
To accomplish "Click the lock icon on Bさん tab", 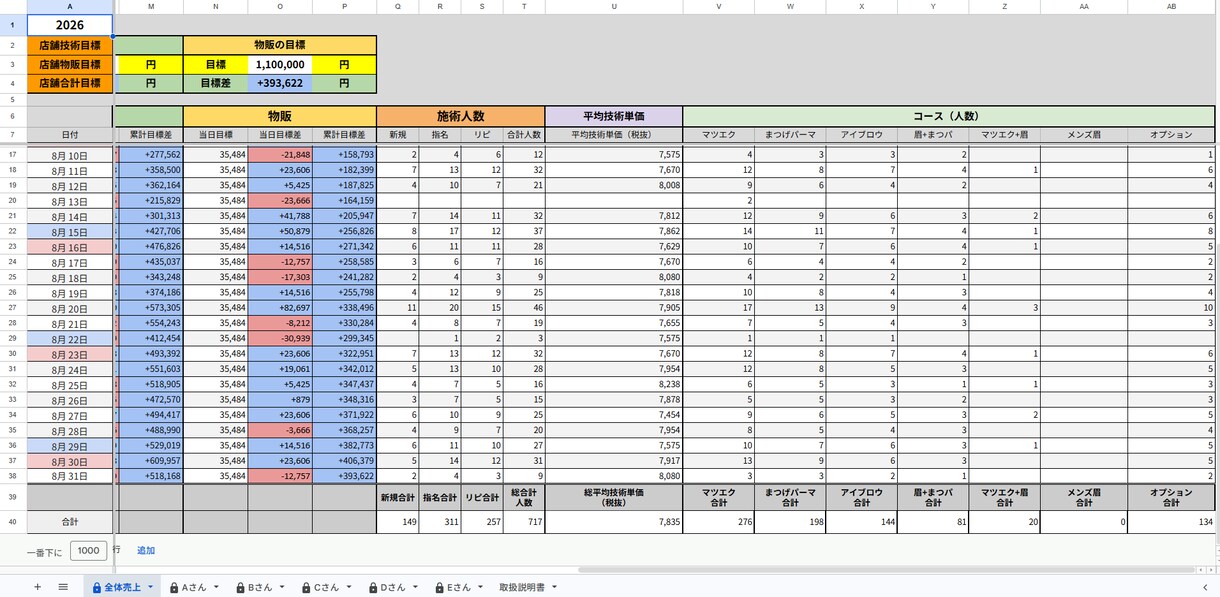I will [x=240, y=587].
